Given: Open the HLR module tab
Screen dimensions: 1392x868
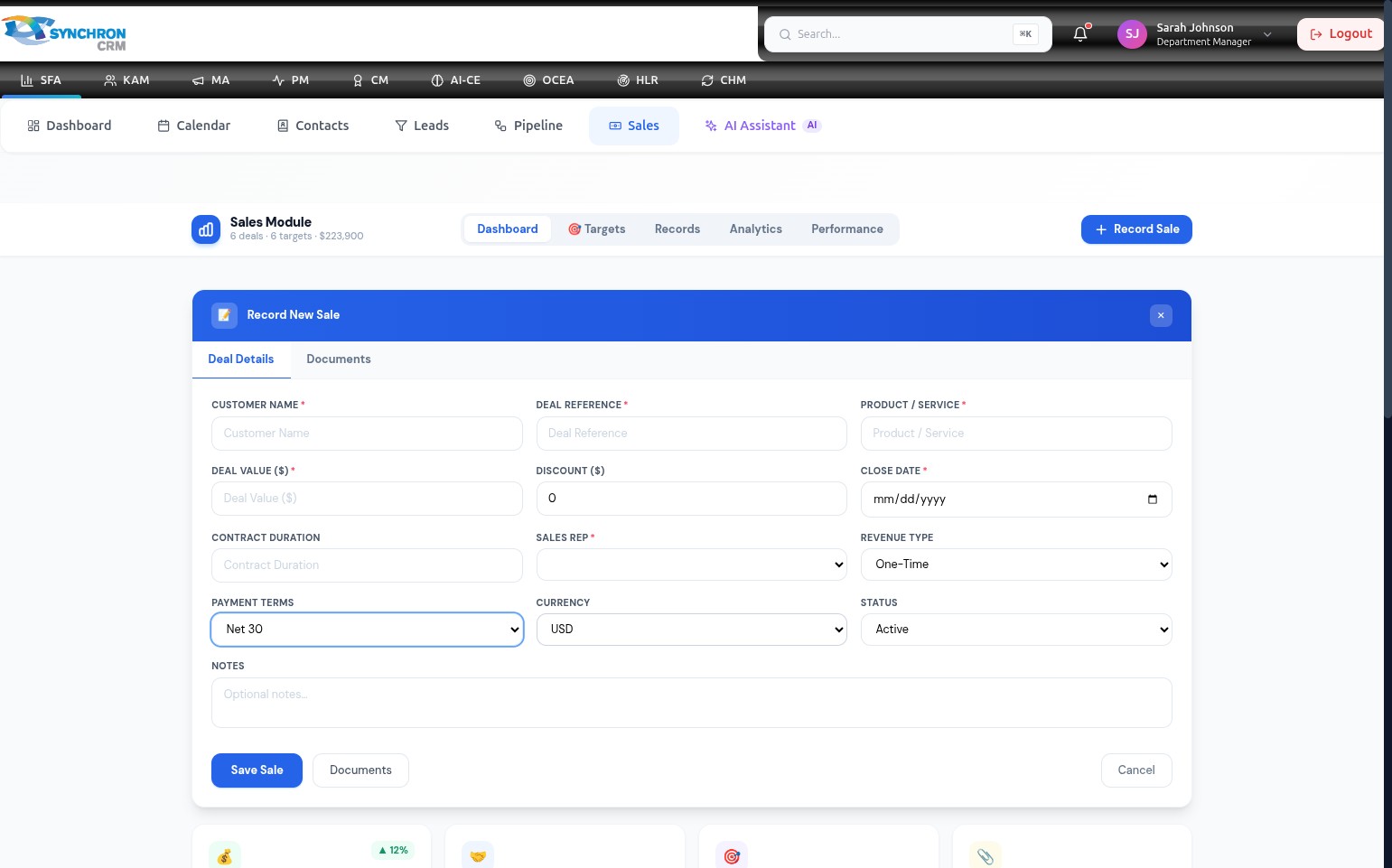Looking at the screenshot, I should (x=638, y=80).
